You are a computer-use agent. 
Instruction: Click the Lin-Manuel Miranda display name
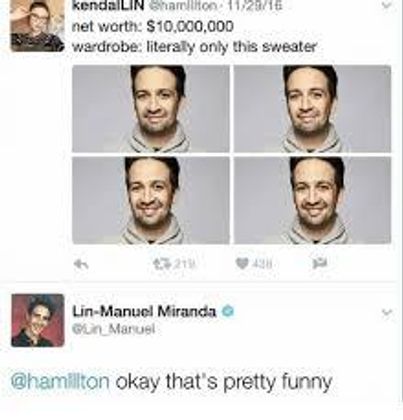click(x=144, y=311)
